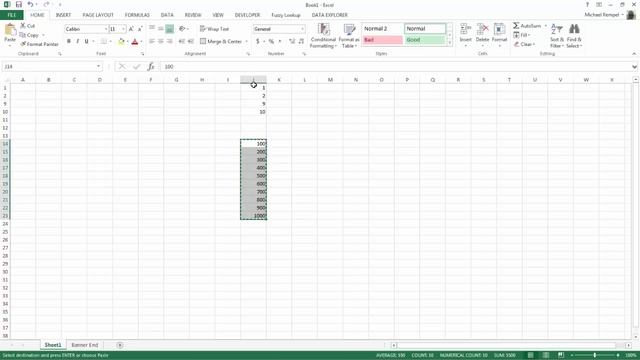Open Find & Select
The image size is (640, 360).
pos(574,36)
